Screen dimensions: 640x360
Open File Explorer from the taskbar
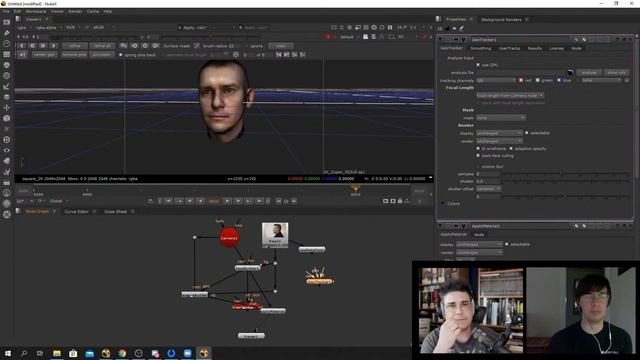57,353
